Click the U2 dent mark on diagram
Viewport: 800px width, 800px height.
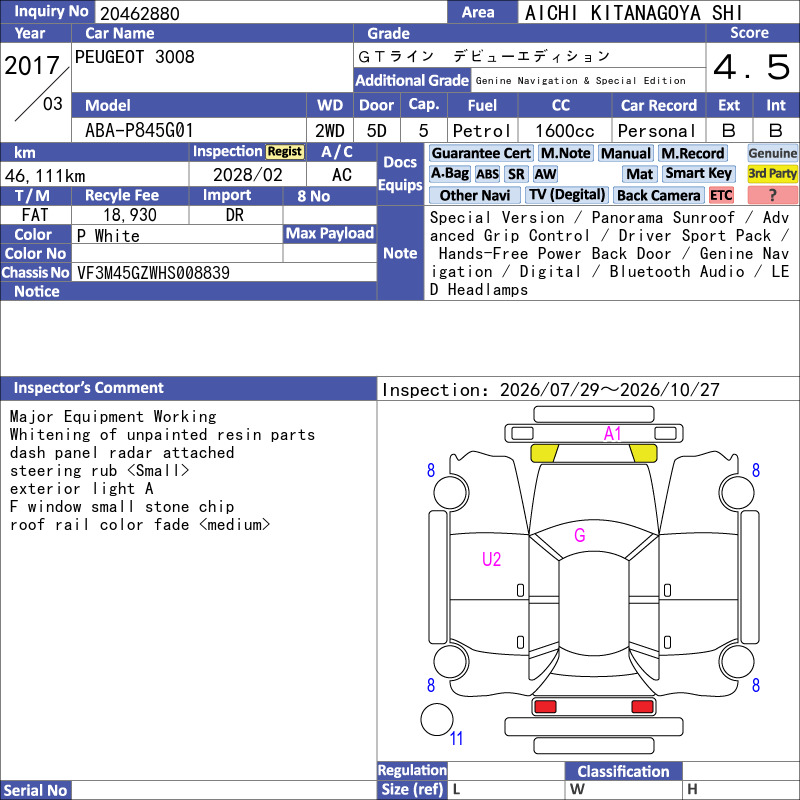491,559
